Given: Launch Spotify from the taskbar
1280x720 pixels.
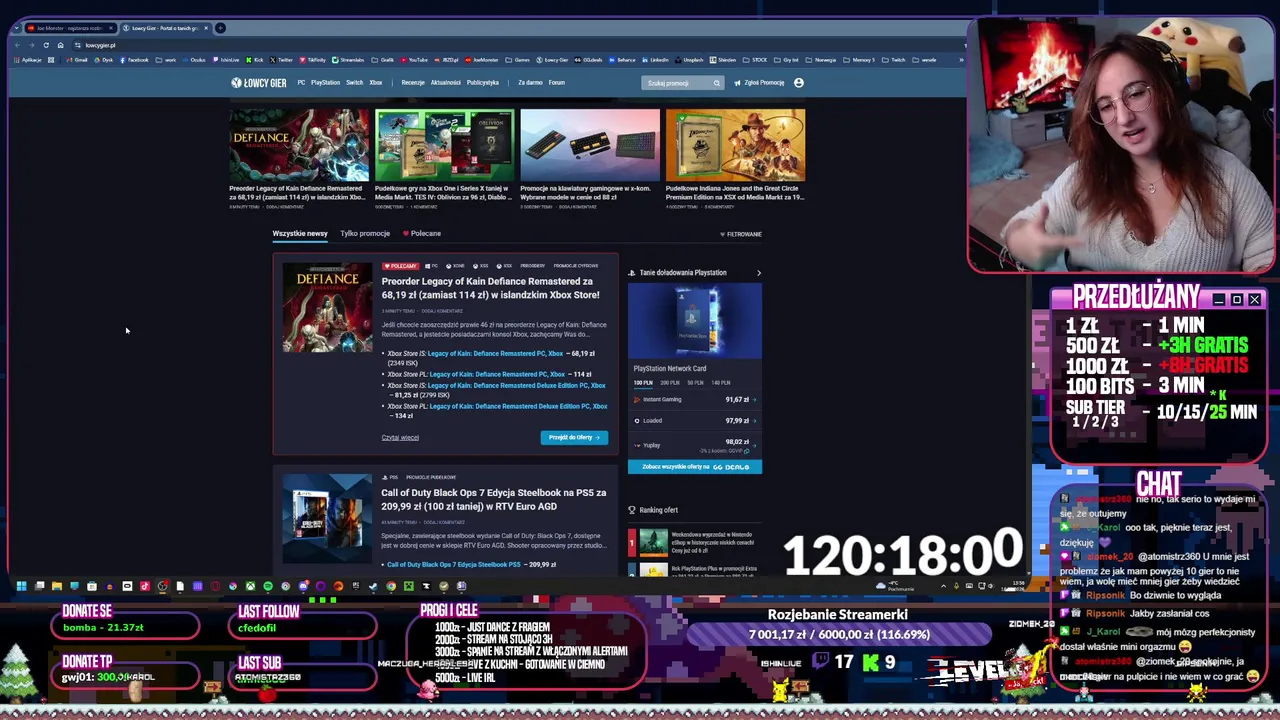Looking at the screenshot, I should point(268,586).
